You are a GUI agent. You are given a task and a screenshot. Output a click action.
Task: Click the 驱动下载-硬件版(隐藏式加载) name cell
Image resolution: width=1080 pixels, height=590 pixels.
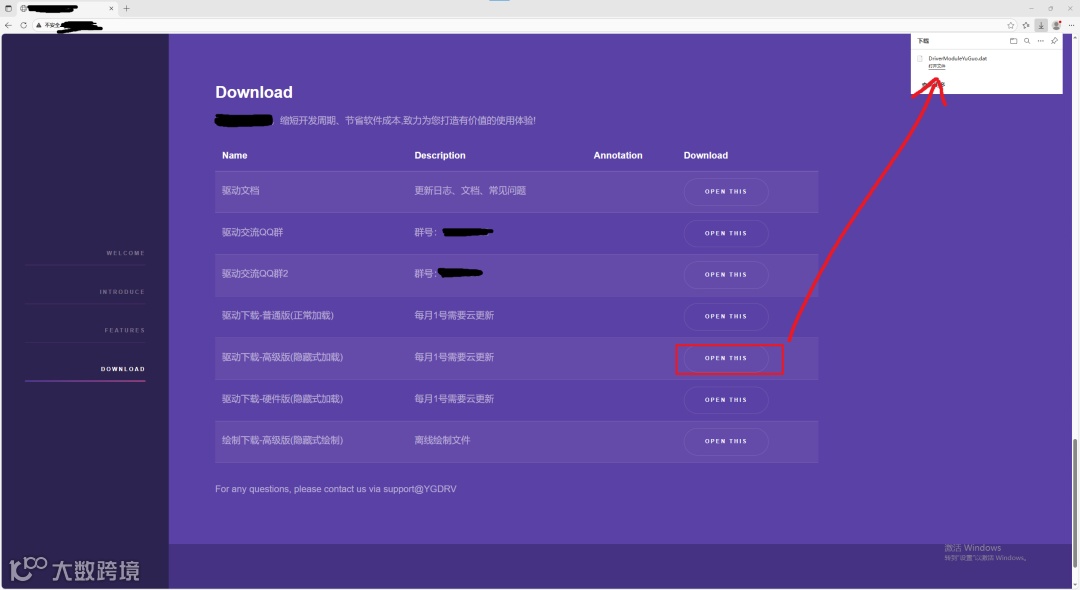(x=282, y=399)
